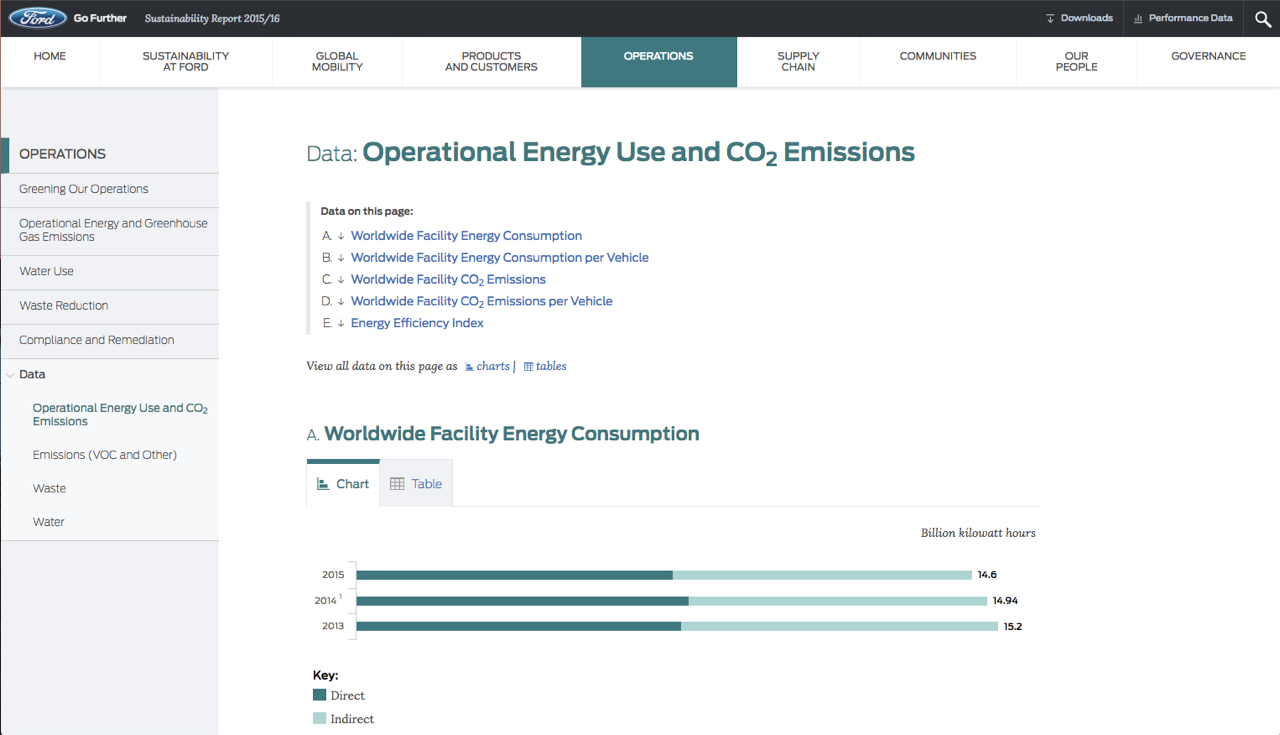Jump to Energy Efficiency Index link

417,323
